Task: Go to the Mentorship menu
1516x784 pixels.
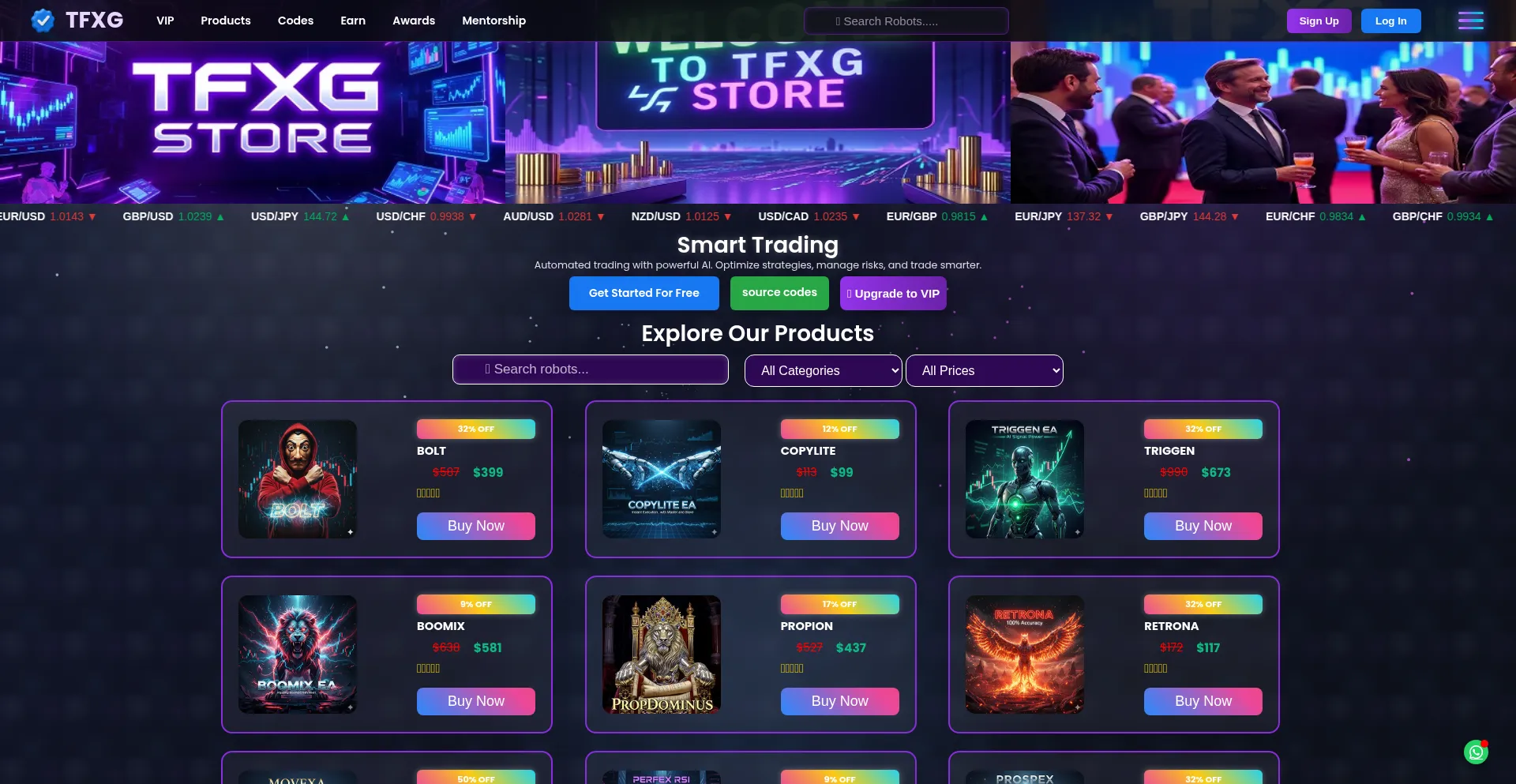Action: (493, 21)
